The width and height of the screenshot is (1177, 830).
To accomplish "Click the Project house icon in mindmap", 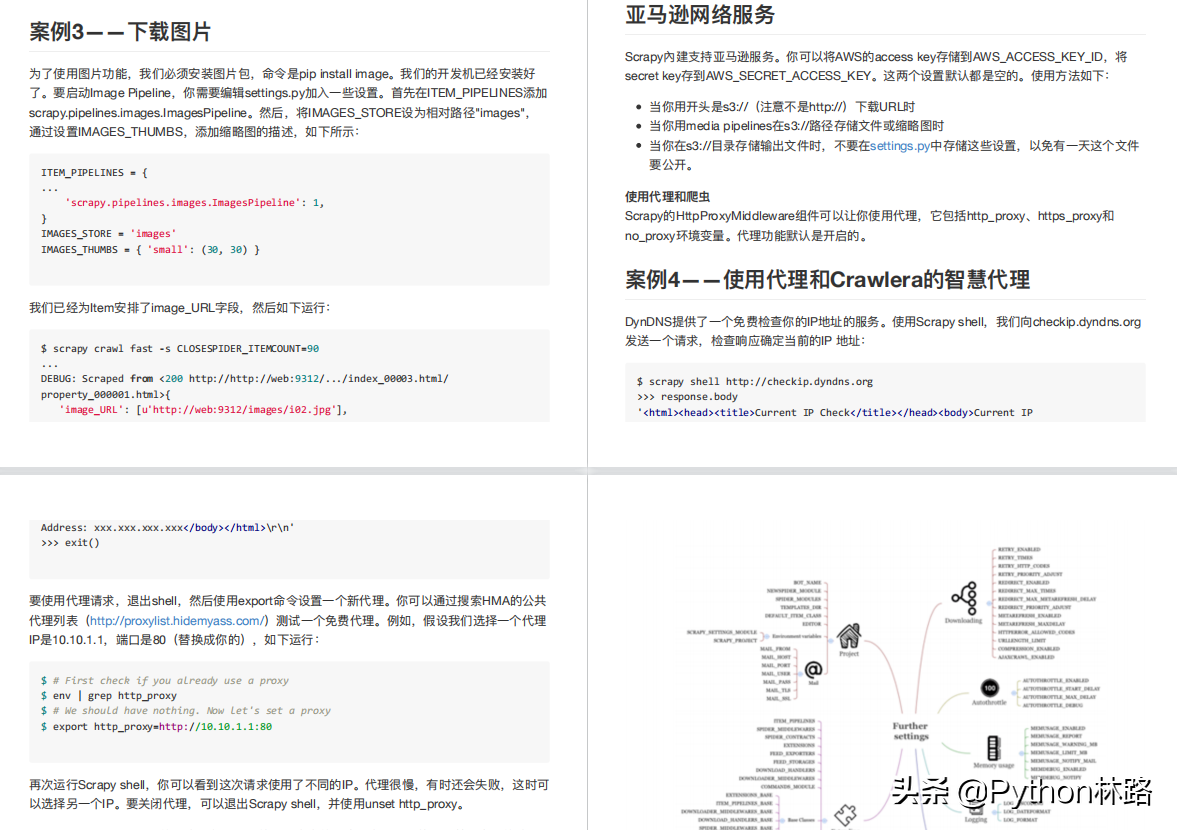I will click(x=849, y=636).
